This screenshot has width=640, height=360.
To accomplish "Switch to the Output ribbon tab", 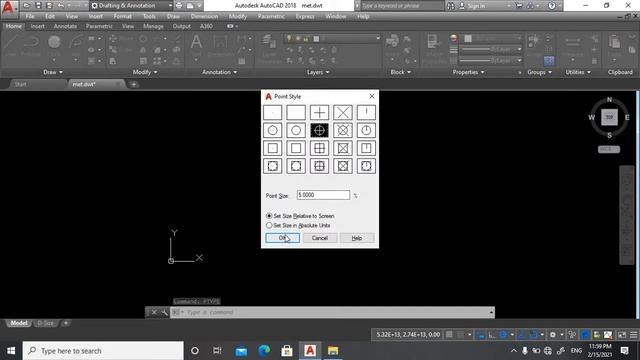I will [x=182, y=26].
